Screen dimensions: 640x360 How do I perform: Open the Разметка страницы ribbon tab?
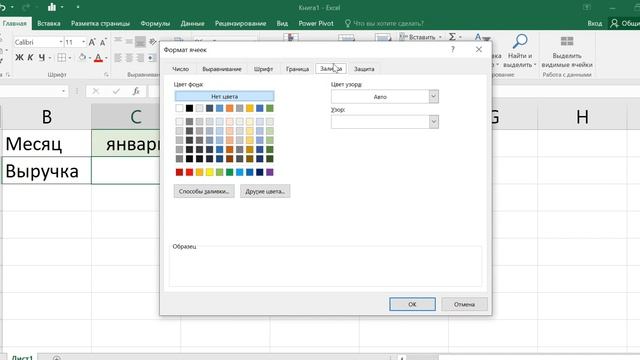click(x=100, y=23)
